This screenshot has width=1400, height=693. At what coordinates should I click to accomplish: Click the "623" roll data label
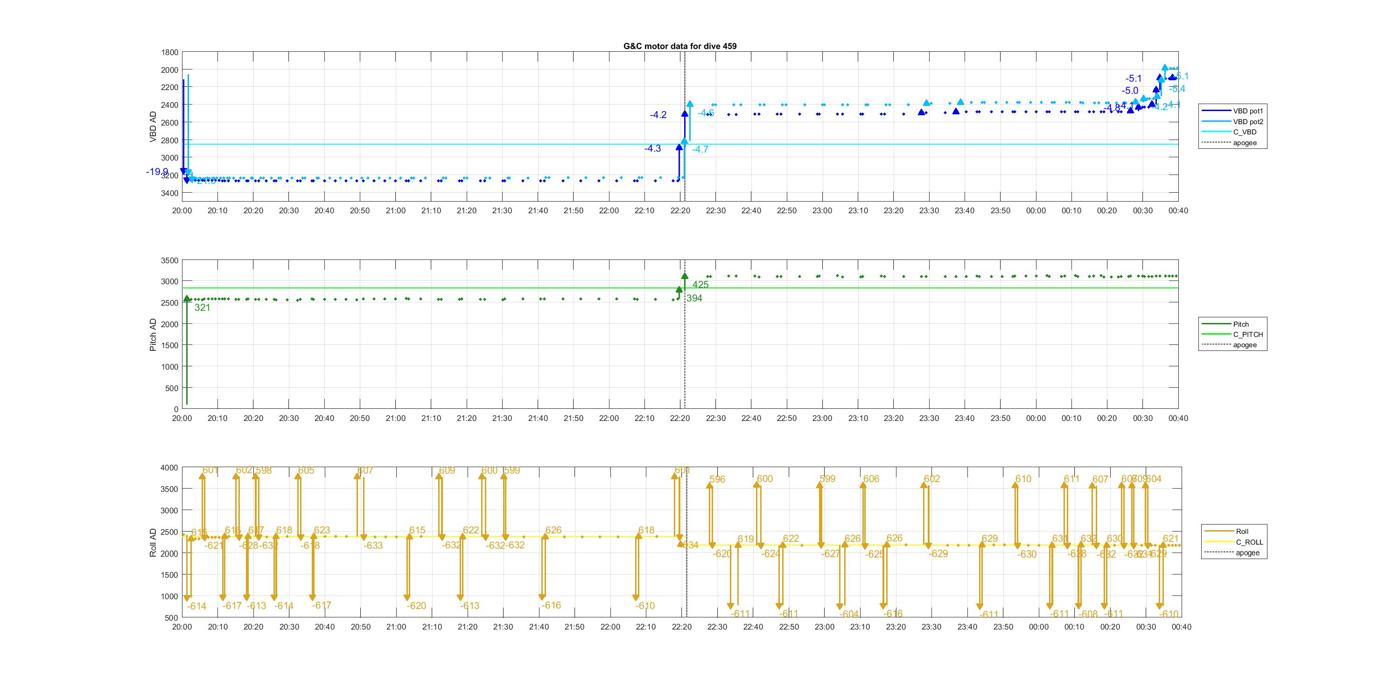click(322, 531)
